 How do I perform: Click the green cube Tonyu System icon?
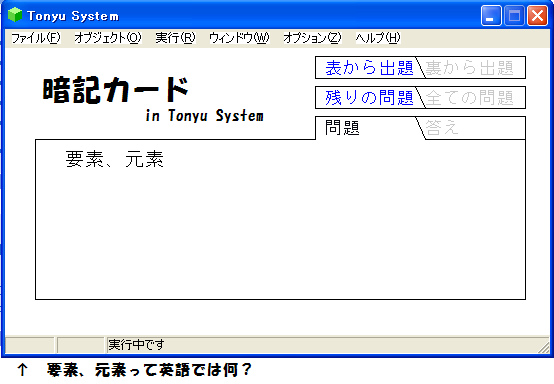pos(14,15)
